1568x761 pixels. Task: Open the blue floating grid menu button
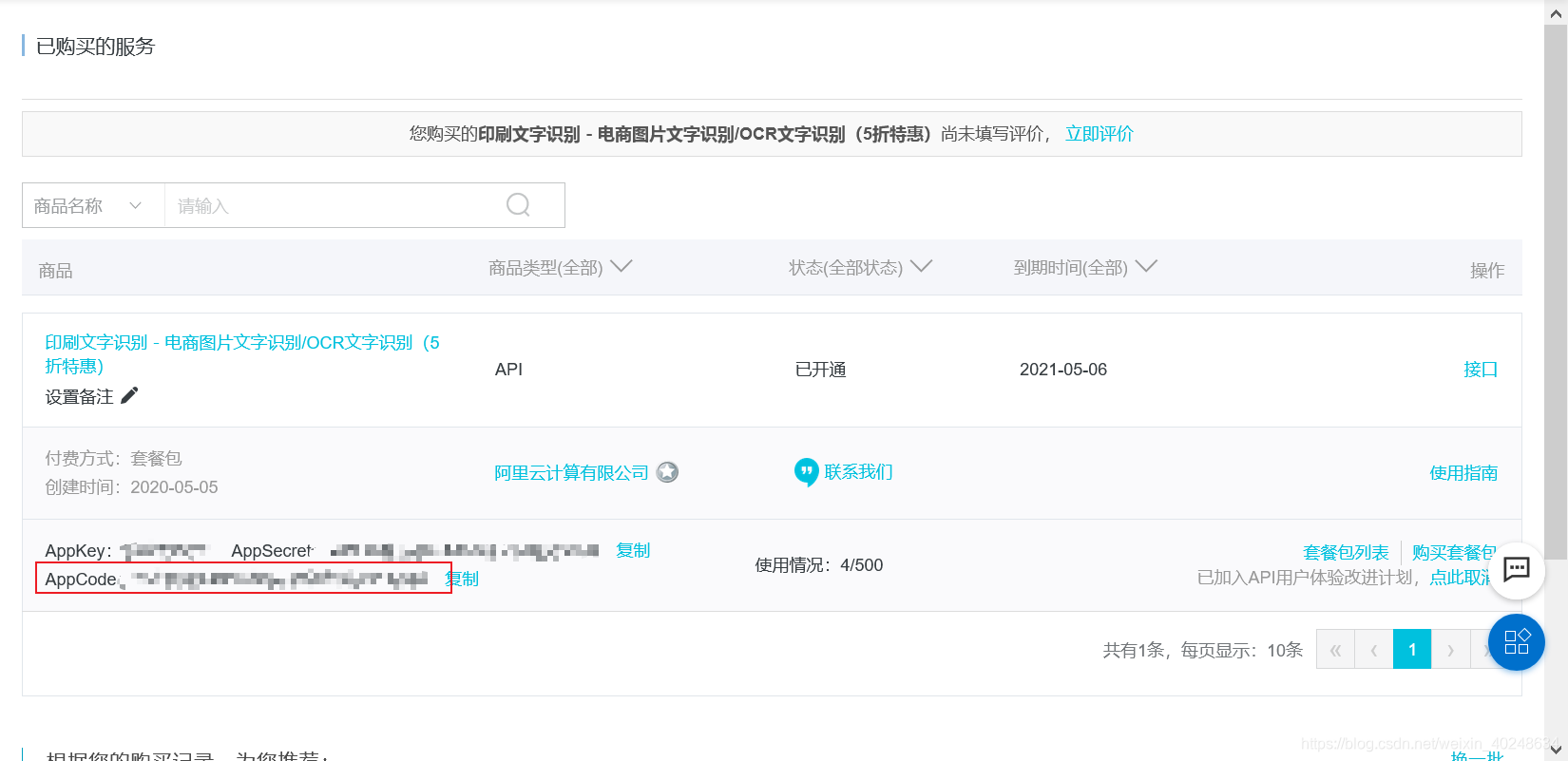(1517, 642)
